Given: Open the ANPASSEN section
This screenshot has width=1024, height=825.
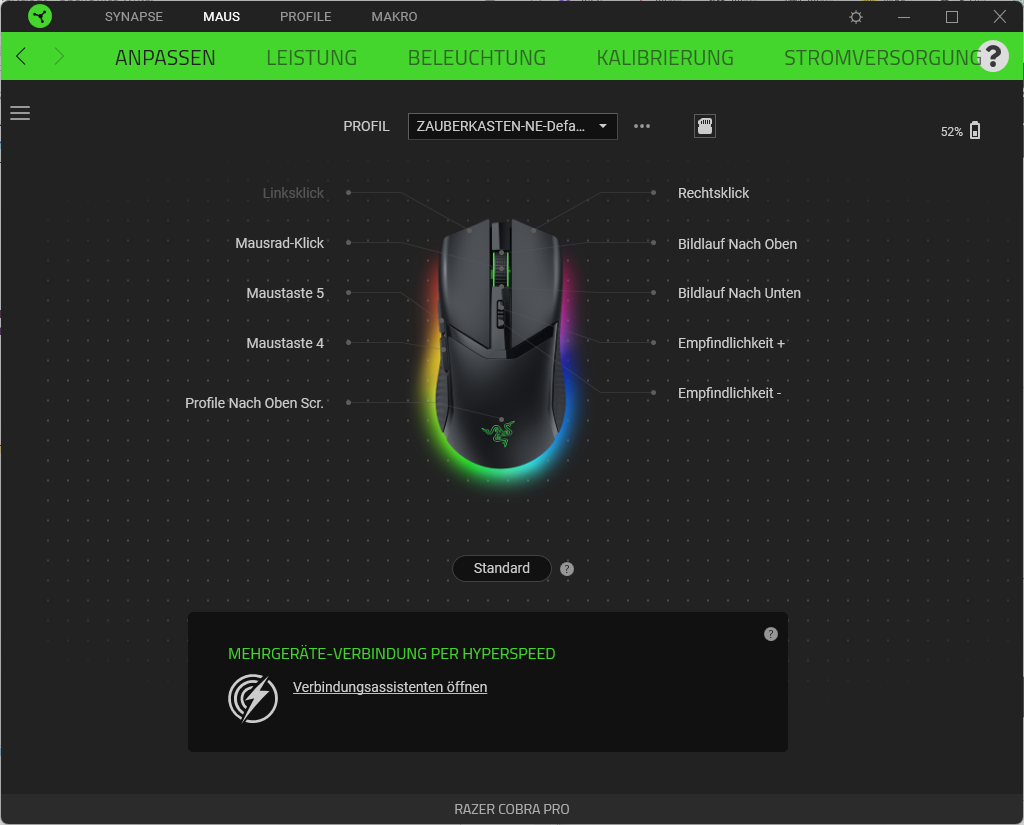Looking at the screenshot, I should [165, 57].
